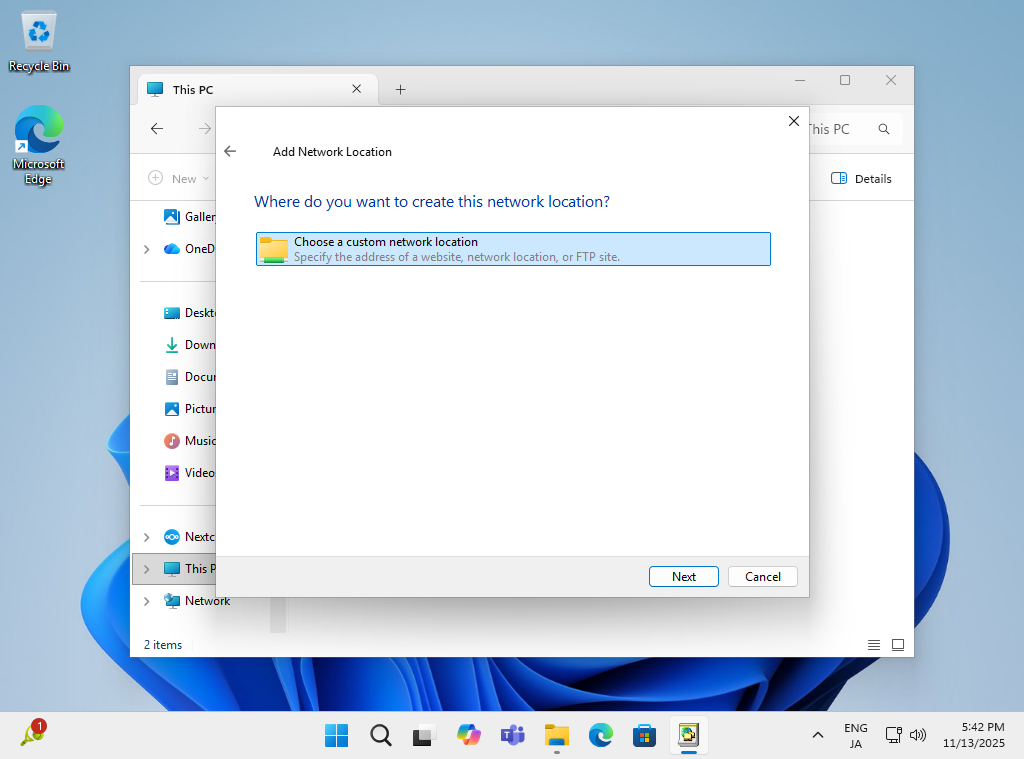1024x759 pixels.
Task: Expand Network in the sidebar
Action: pos(146,601)
